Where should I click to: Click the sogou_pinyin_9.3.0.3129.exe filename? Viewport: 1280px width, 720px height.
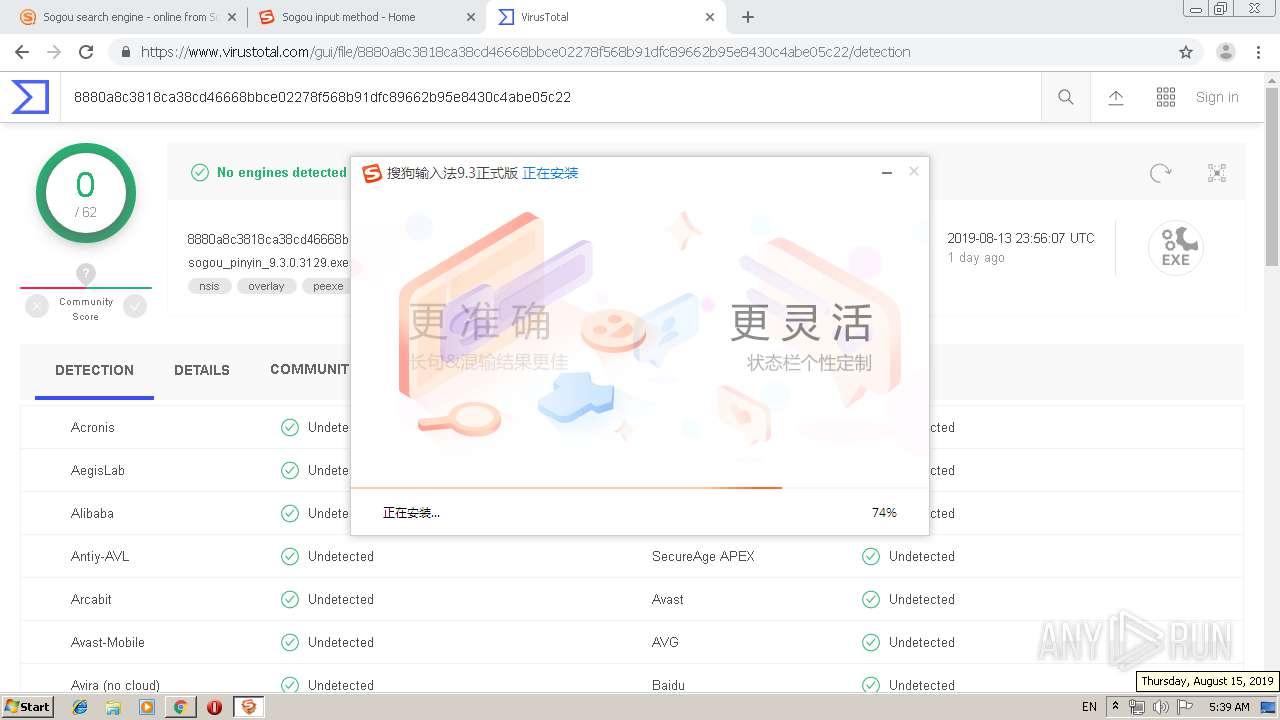(x=268, y=263)
